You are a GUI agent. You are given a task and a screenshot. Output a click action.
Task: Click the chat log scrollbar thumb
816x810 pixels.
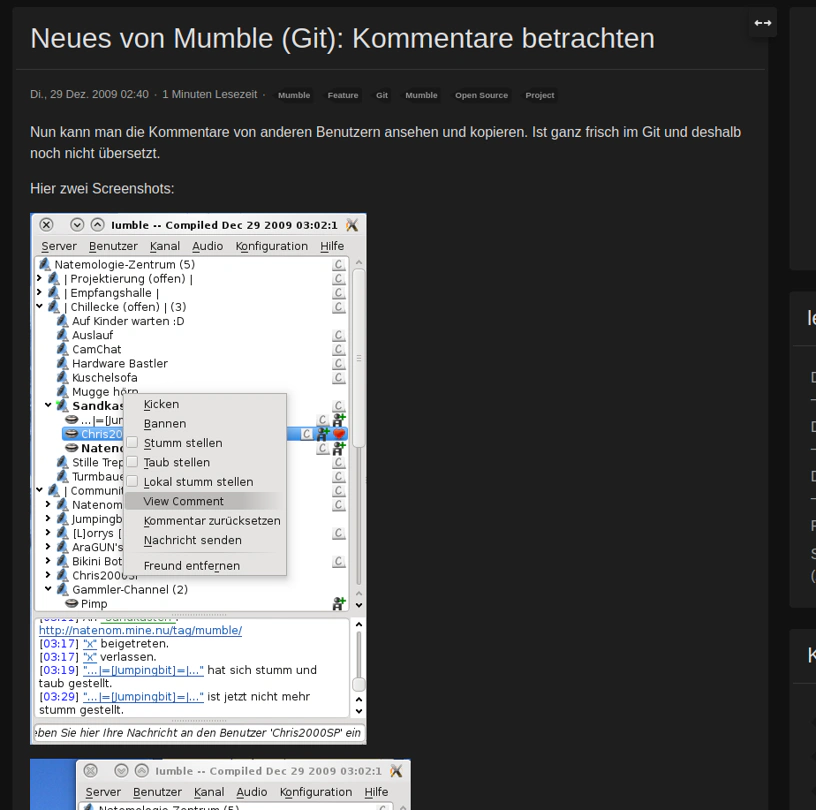[359, 684]
